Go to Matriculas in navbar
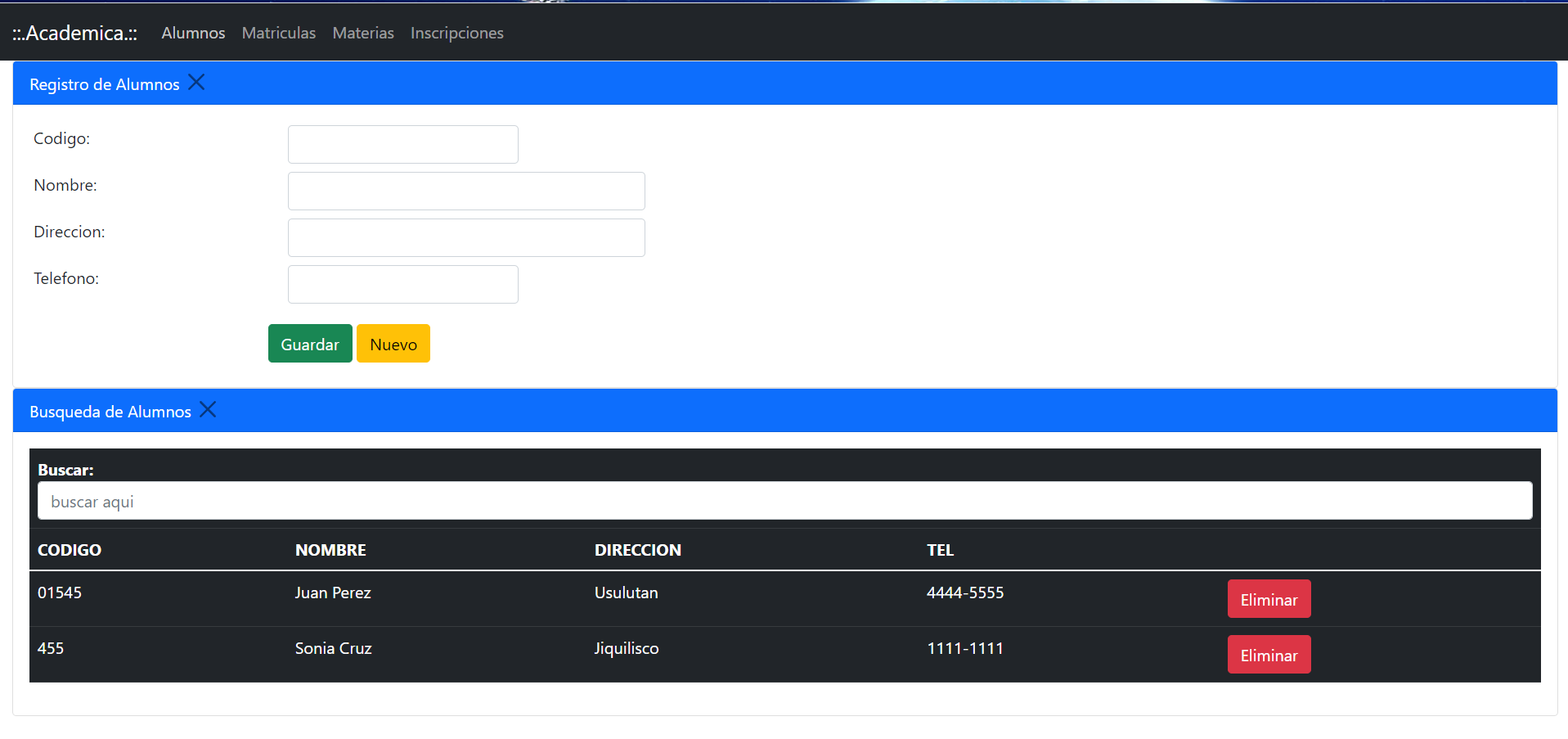The image size is (1568, 739). [x=278, y=33]
